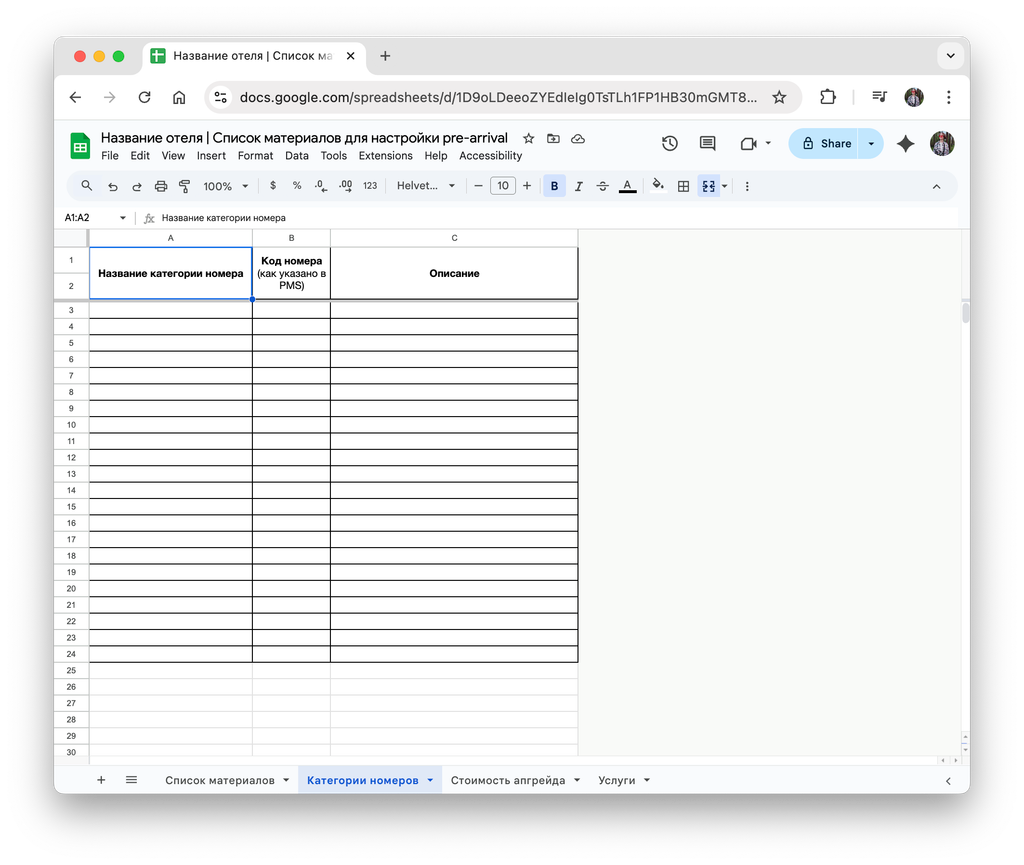Expand the Share options dropdown arrow

pos(871,144)
